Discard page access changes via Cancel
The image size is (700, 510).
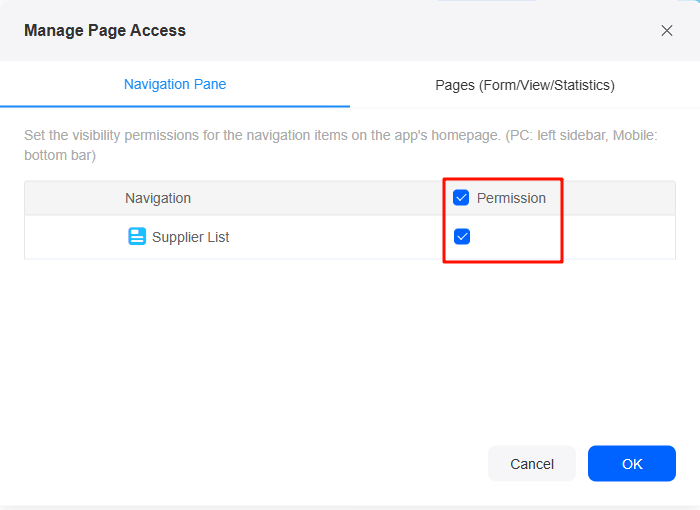pyautogui.click(x=532, y=464)
